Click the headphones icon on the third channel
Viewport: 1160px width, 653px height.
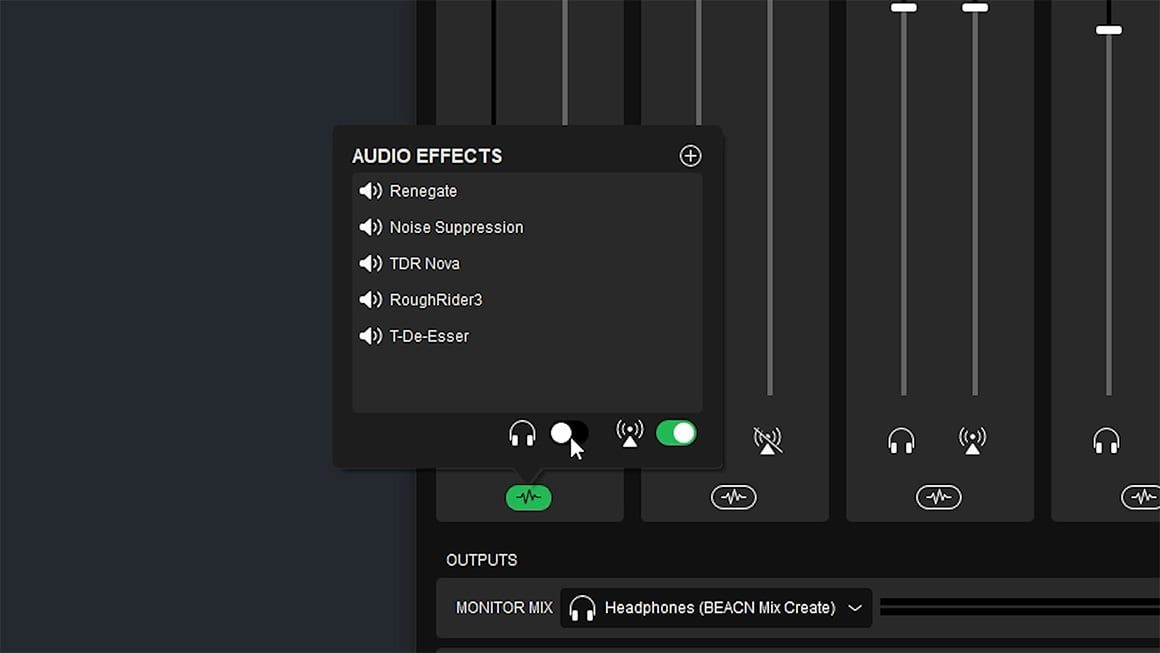(x=902, y=440)
